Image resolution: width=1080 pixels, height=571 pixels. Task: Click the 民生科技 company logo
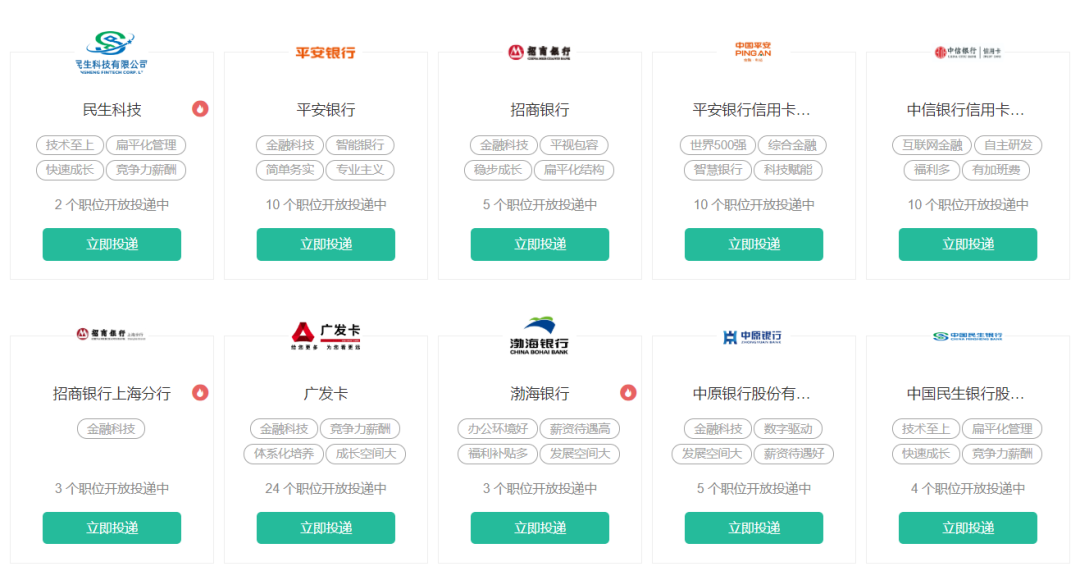click(111, 52)
